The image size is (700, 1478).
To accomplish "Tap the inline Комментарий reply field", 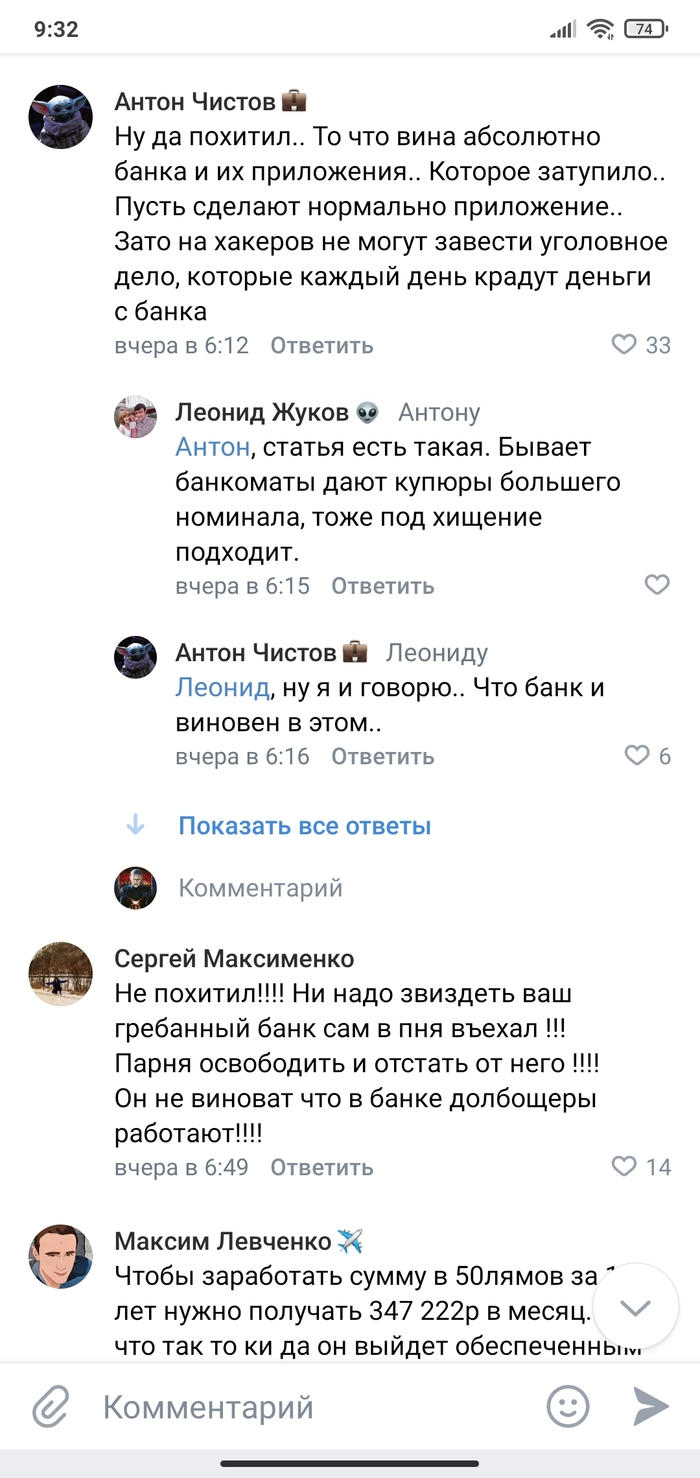I will [x=260, y=888].
